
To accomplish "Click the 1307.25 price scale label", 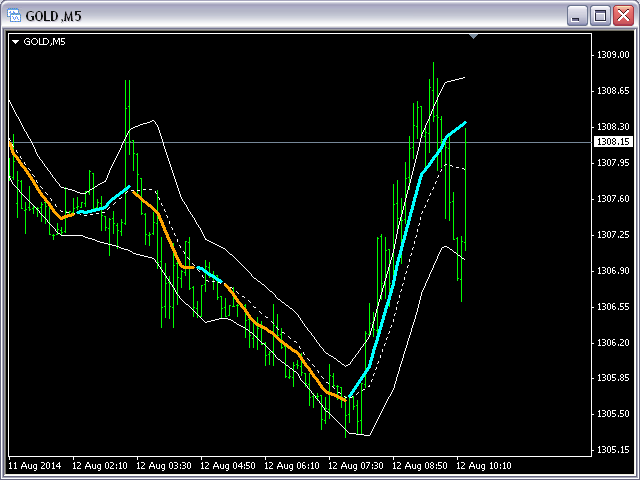I will [x=613, y=235].
